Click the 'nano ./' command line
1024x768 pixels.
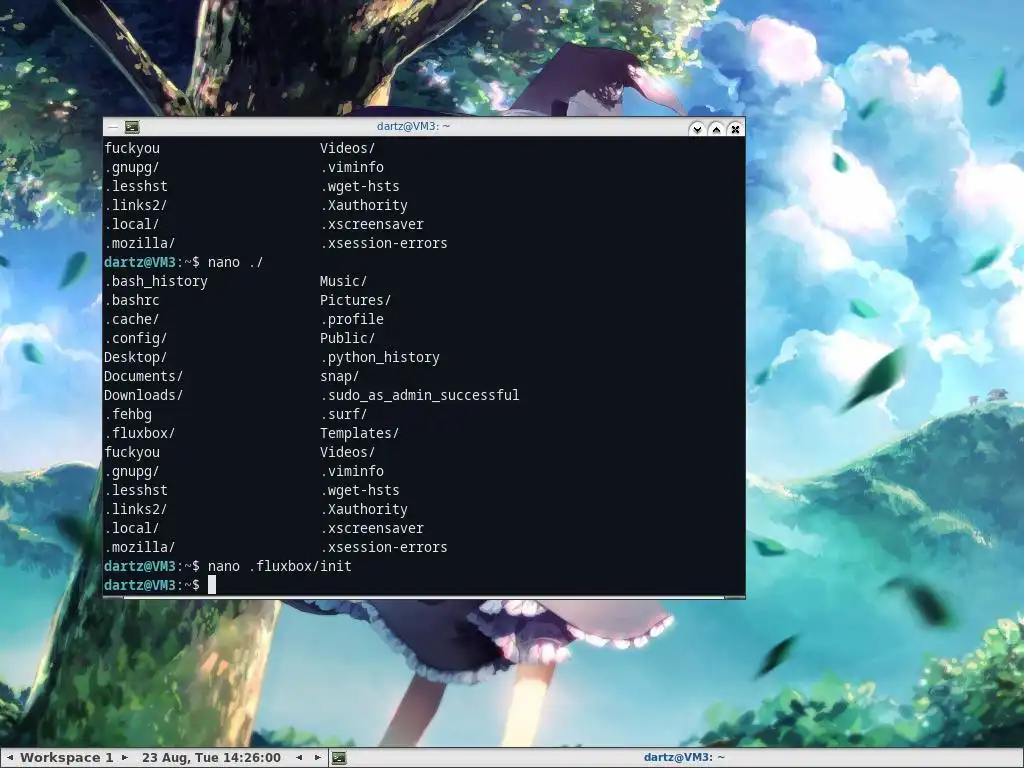[235, 263]
